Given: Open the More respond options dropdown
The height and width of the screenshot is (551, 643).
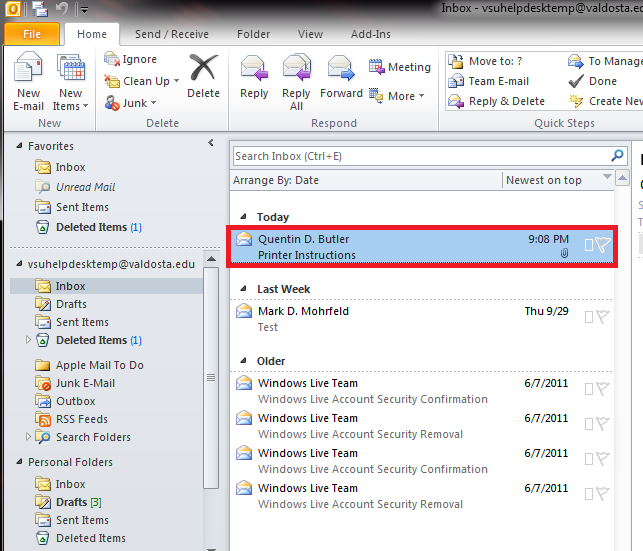Looking at the screenshot, I should tap(396, 96).
